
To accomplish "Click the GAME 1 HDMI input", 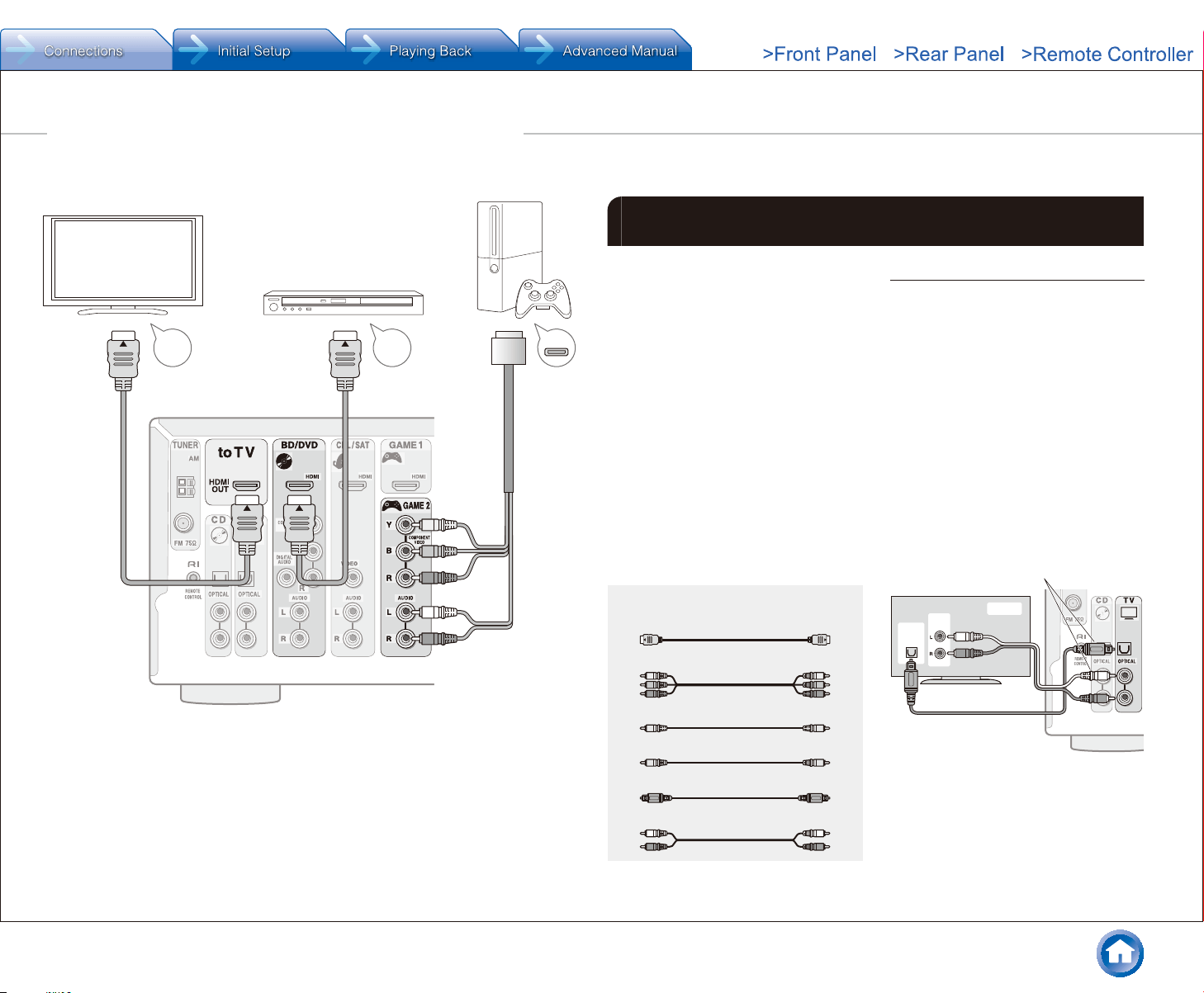I will (x=405, y=486).
